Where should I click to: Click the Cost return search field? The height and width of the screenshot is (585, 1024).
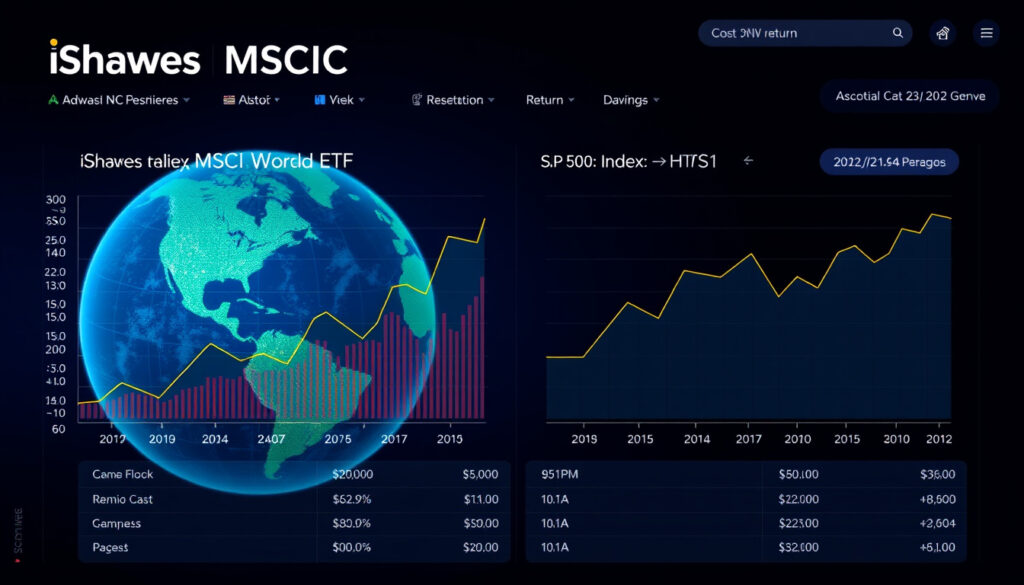(805, 33)
